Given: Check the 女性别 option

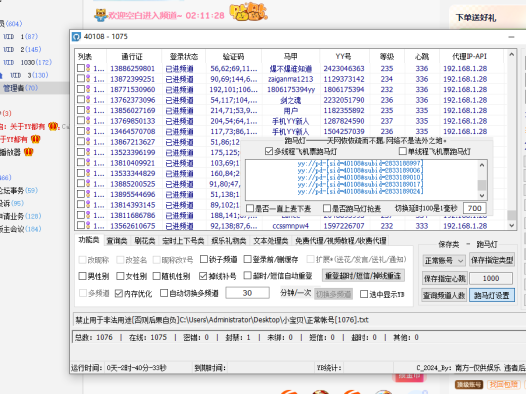Looking at the screenshot, I should [x=120, y=276].
